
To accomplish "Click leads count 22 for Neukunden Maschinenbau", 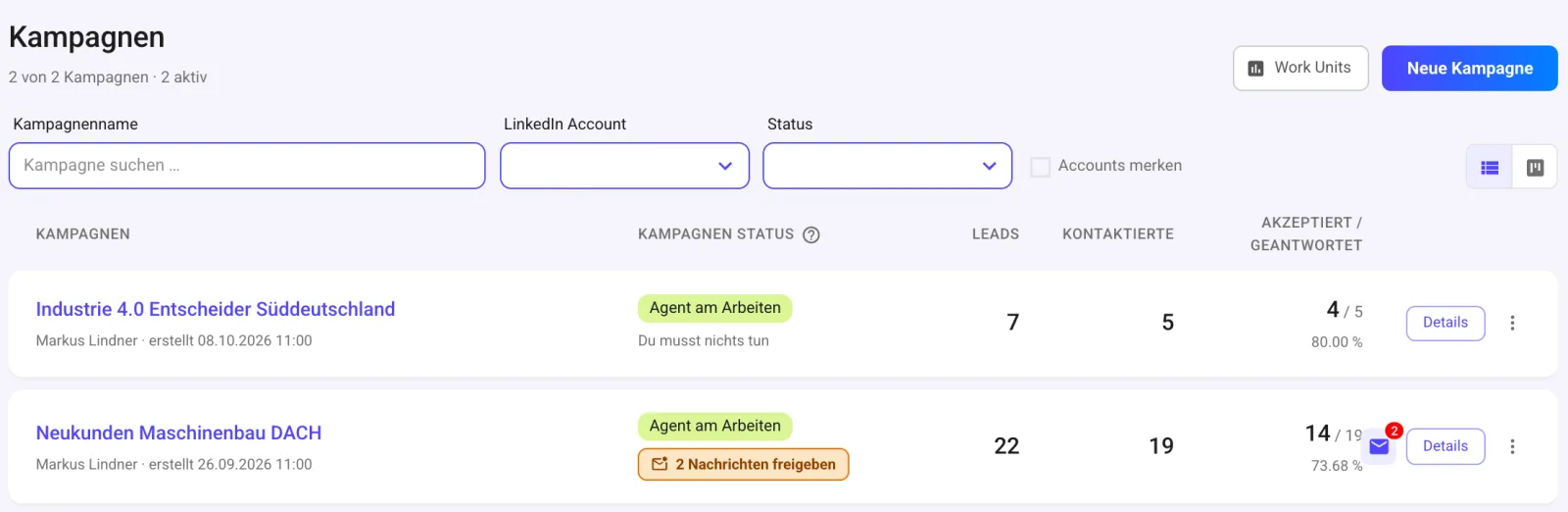I will [x=1006, y=446].
